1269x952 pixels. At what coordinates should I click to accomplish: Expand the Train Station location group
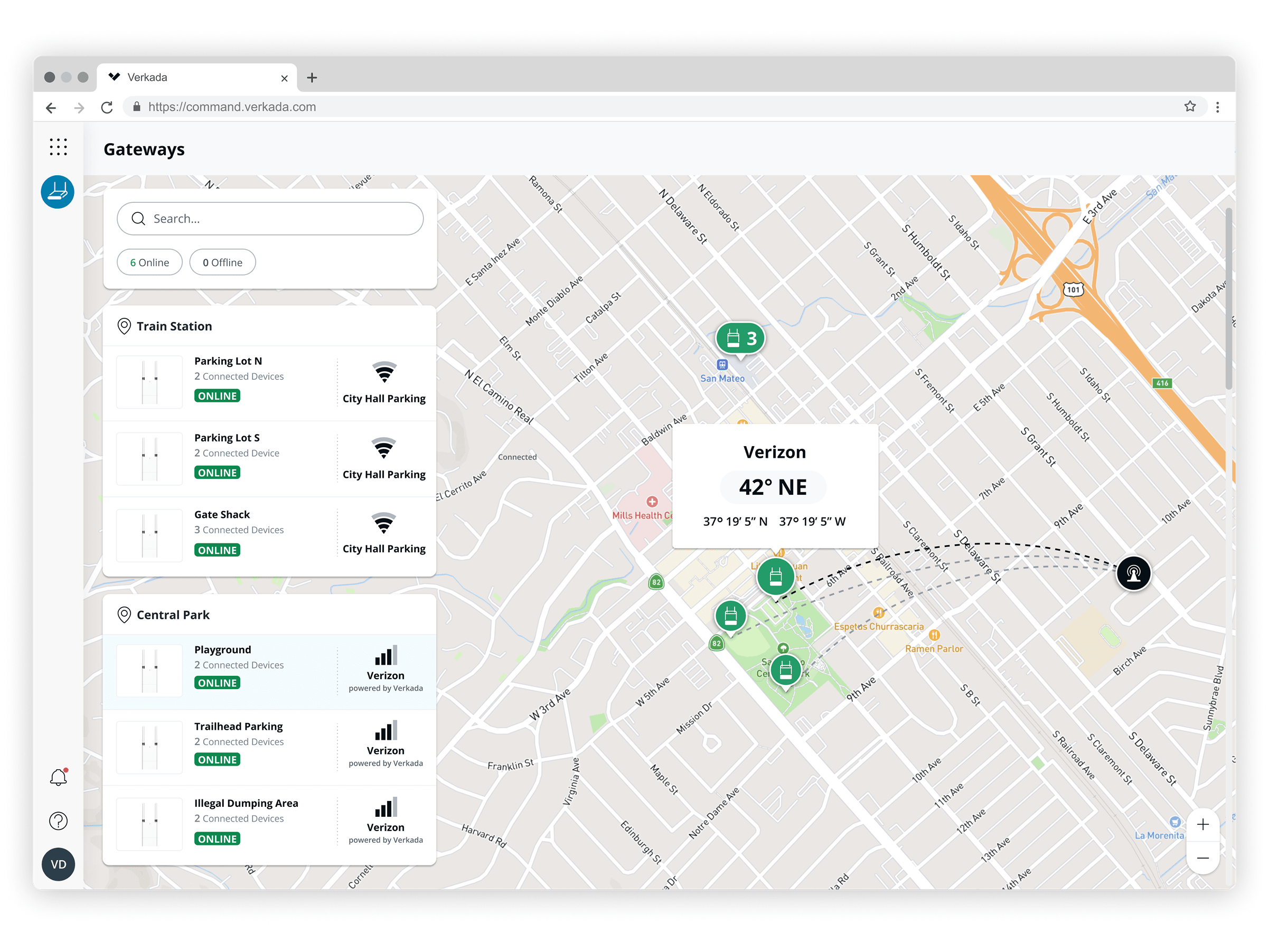pos(174,326)
